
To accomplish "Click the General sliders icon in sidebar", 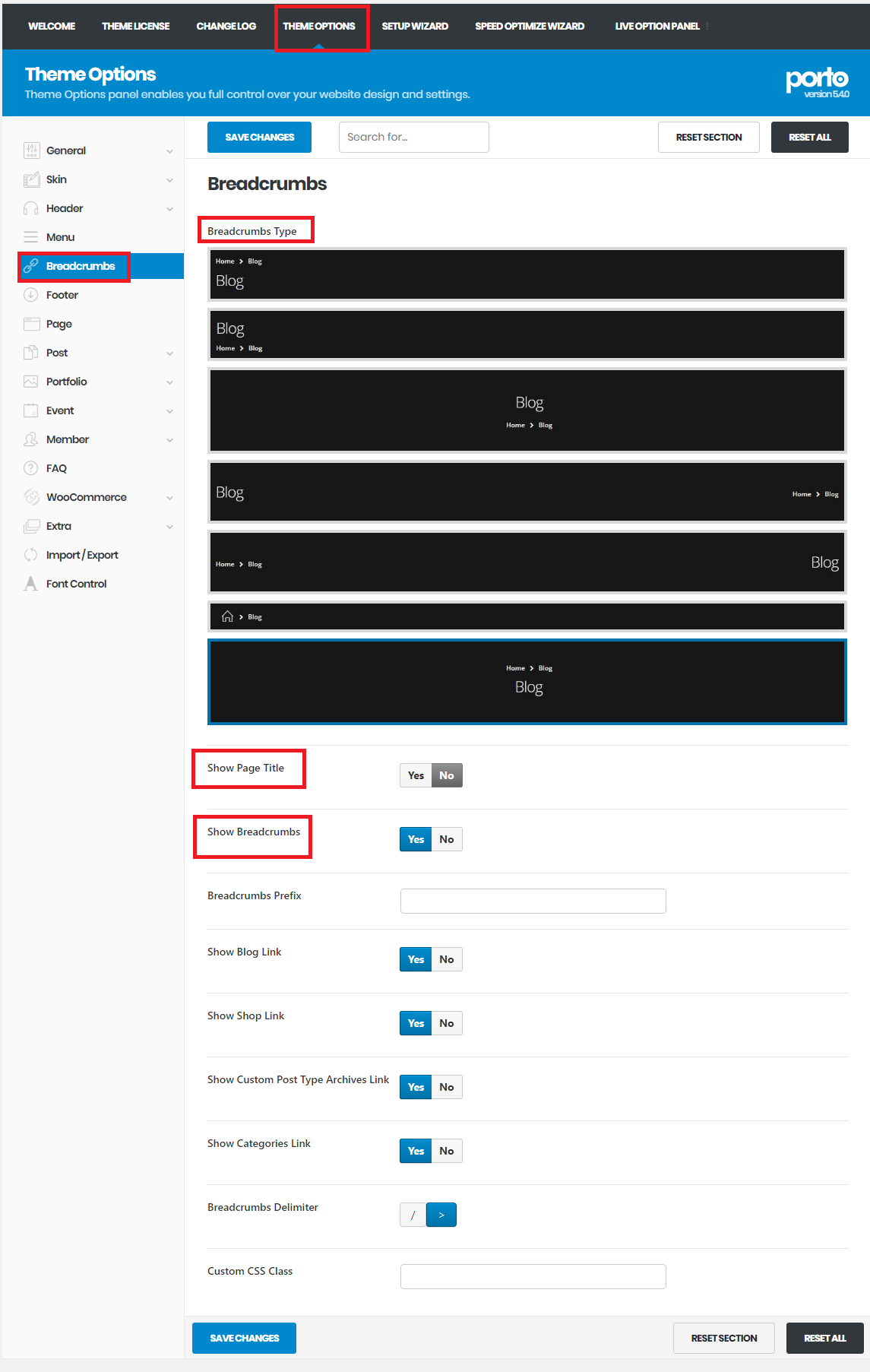I will (x=31, y=151).
